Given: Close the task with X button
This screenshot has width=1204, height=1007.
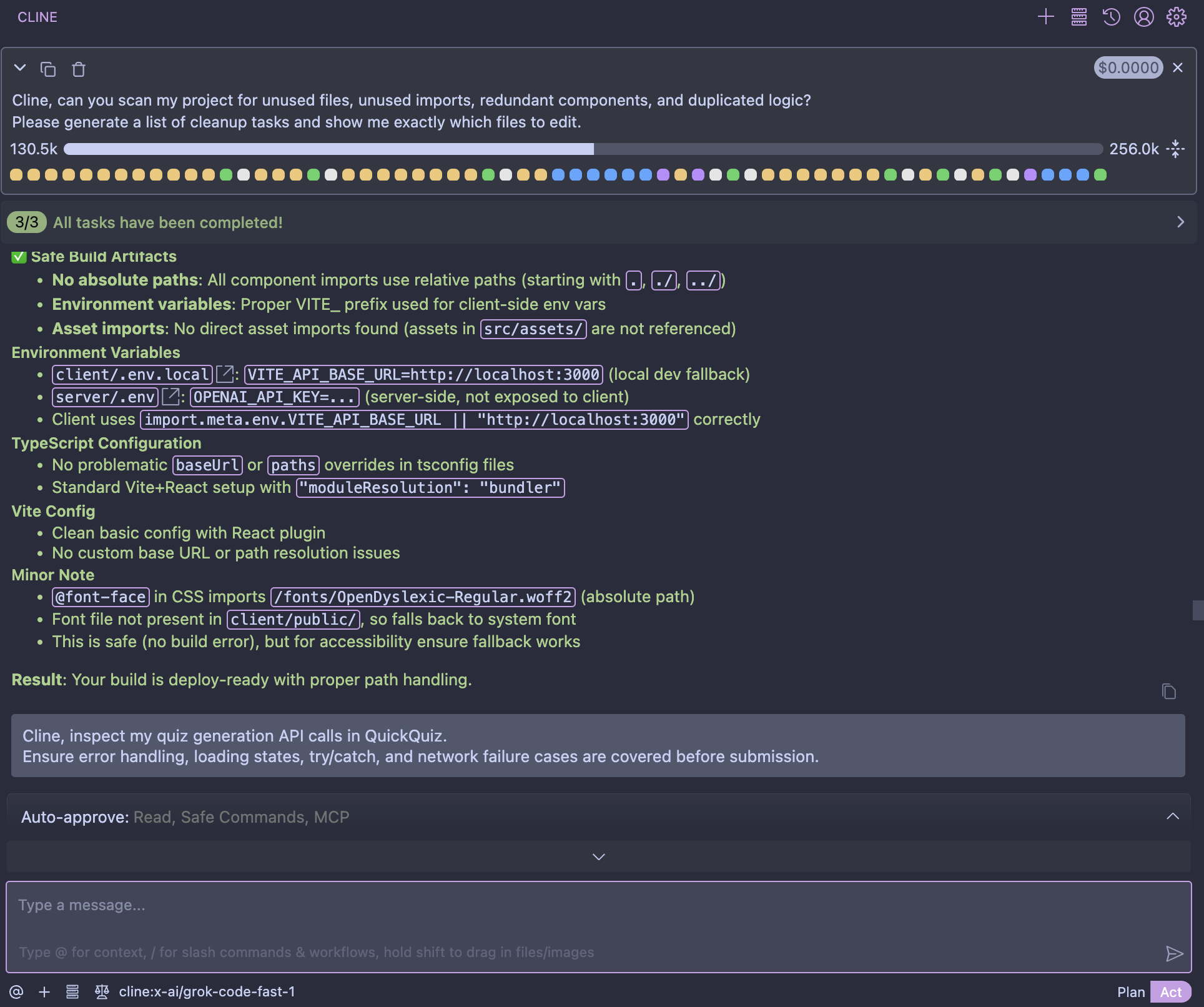Looking at the screenshot, I should [x=1177, y=67].
